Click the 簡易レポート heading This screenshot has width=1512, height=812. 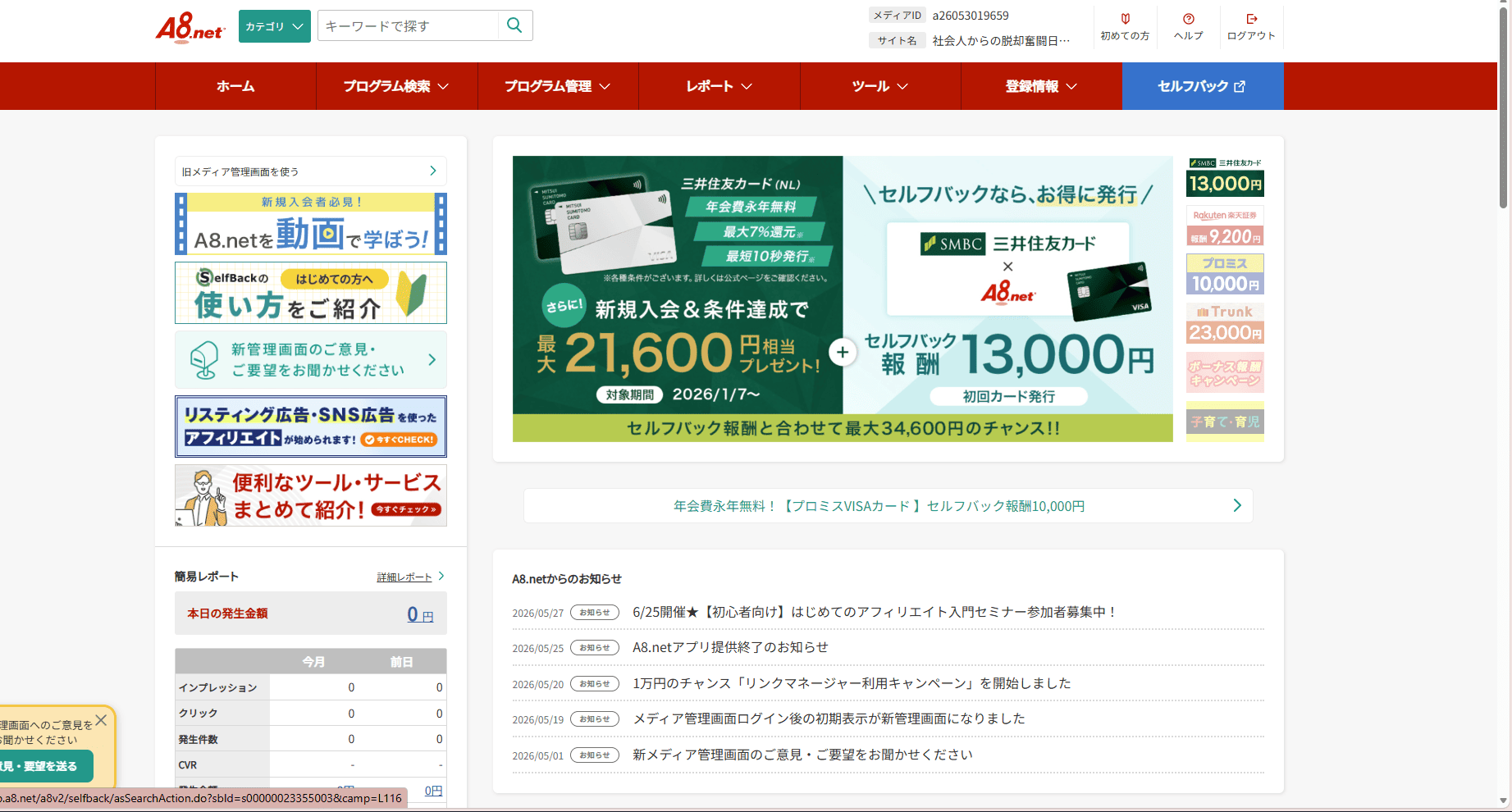click(x=207, y=577)
